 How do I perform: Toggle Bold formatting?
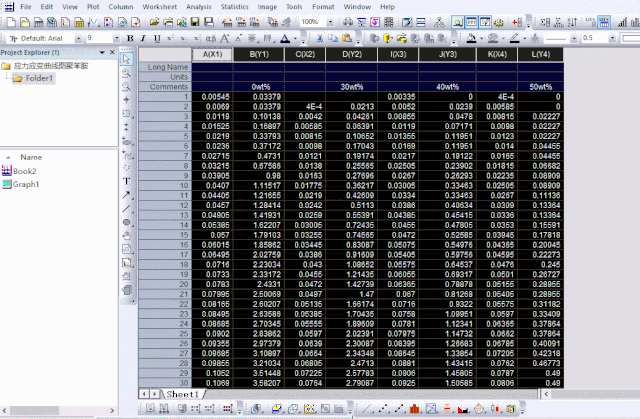130,38
